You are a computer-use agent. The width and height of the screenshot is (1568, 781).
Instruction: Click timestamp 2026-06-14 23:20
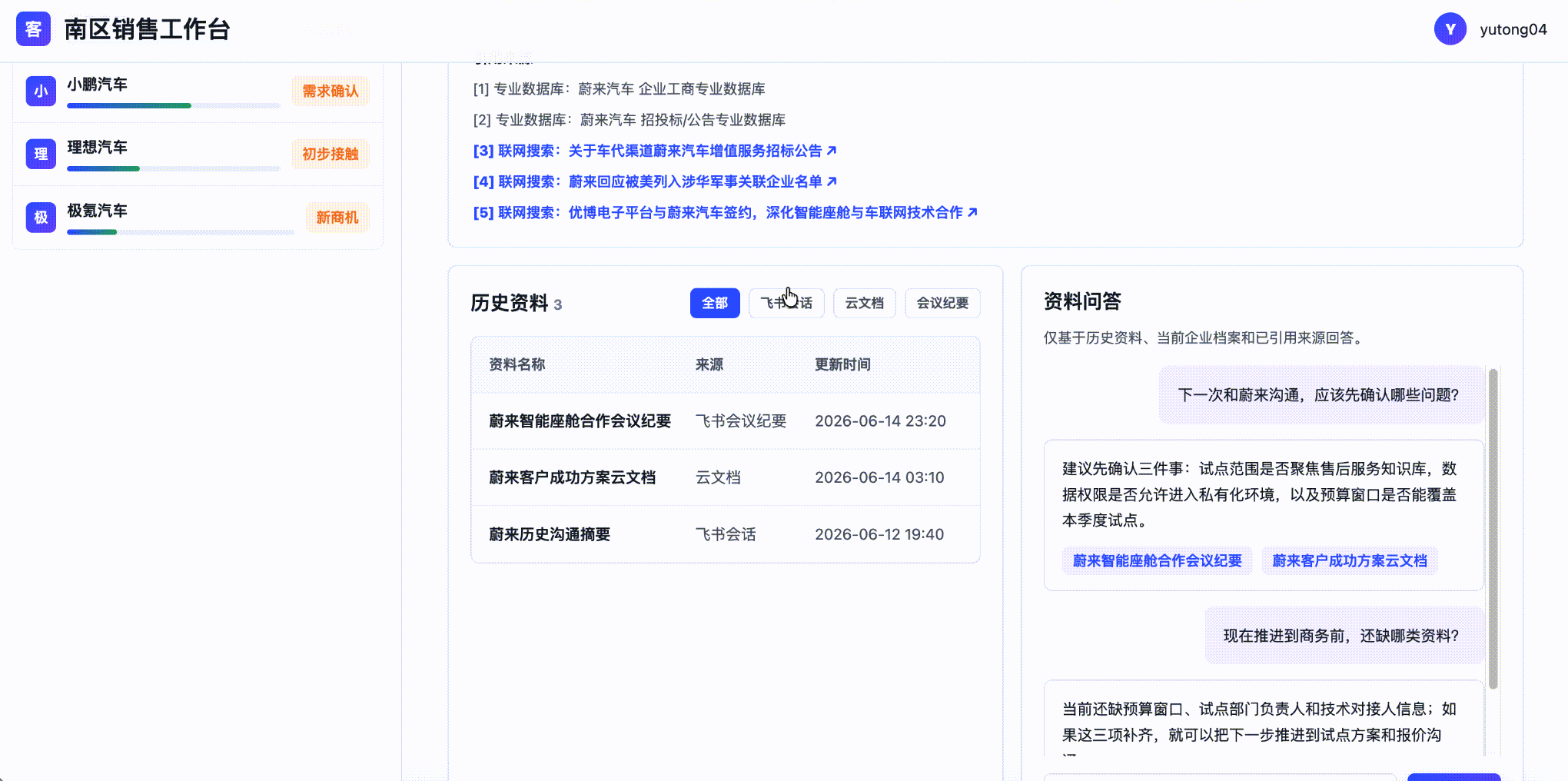coord(880,421)
